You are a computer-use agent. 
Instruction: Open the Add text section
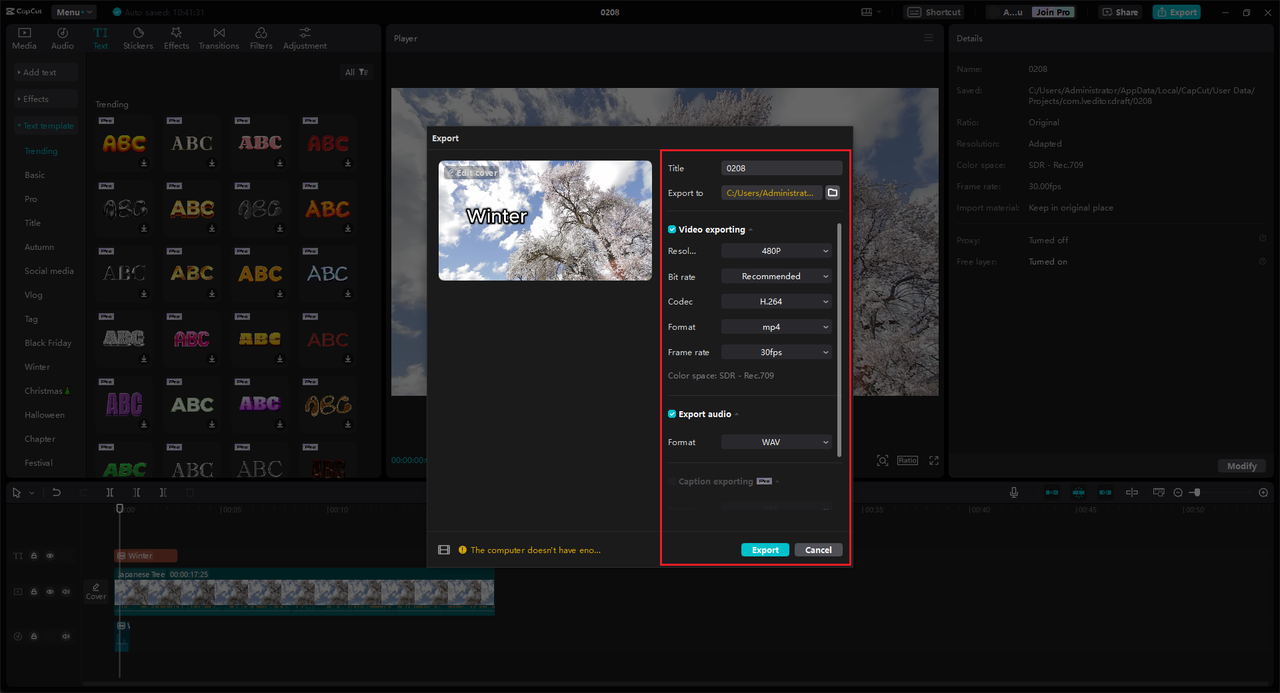[x=46, y=72]
